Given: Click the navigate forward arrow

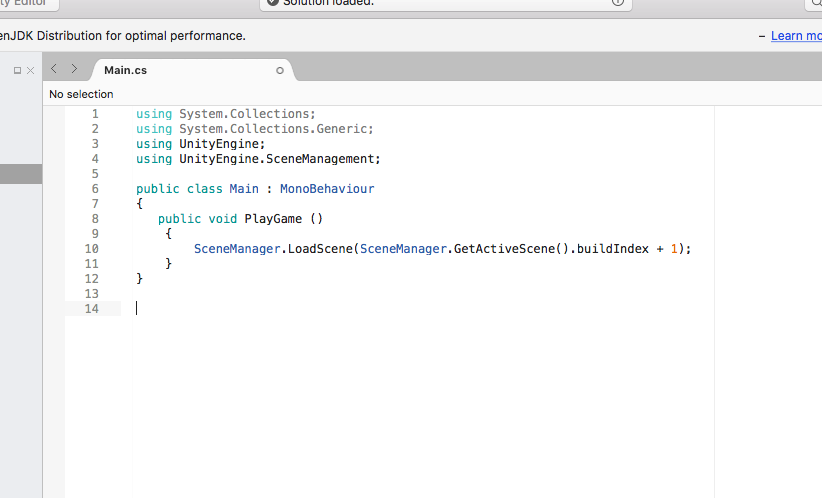Looking at the screenshot, I should 74,69.
